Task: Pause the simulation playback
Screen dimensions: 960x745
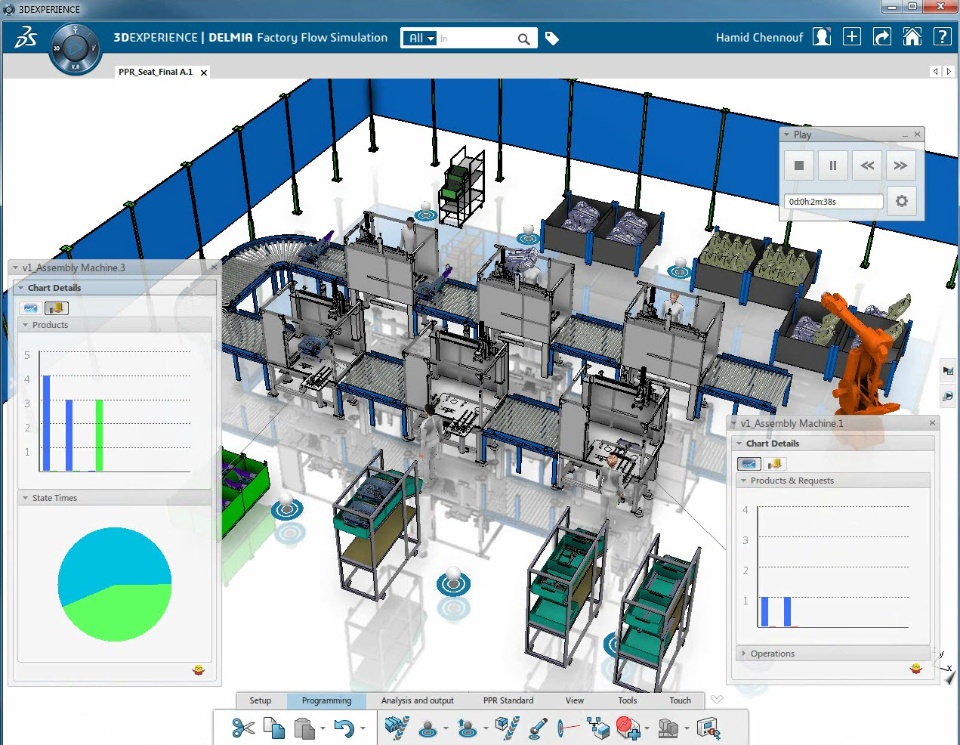Action: pos(833,165)
